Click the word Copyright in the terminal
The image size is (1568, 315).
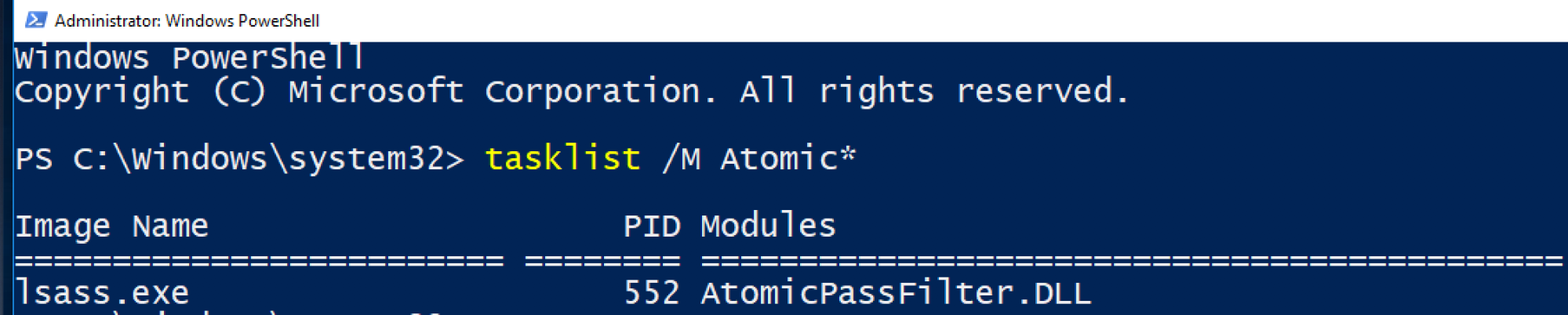point(102,92)
